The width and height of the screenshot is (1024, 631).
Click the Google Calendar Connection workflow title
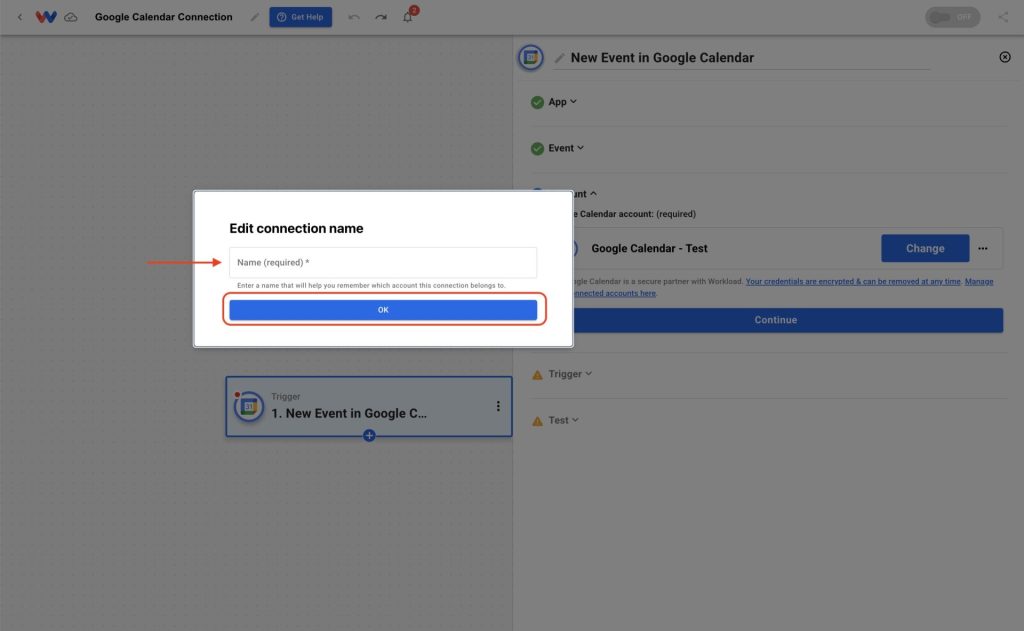(163, 17)
